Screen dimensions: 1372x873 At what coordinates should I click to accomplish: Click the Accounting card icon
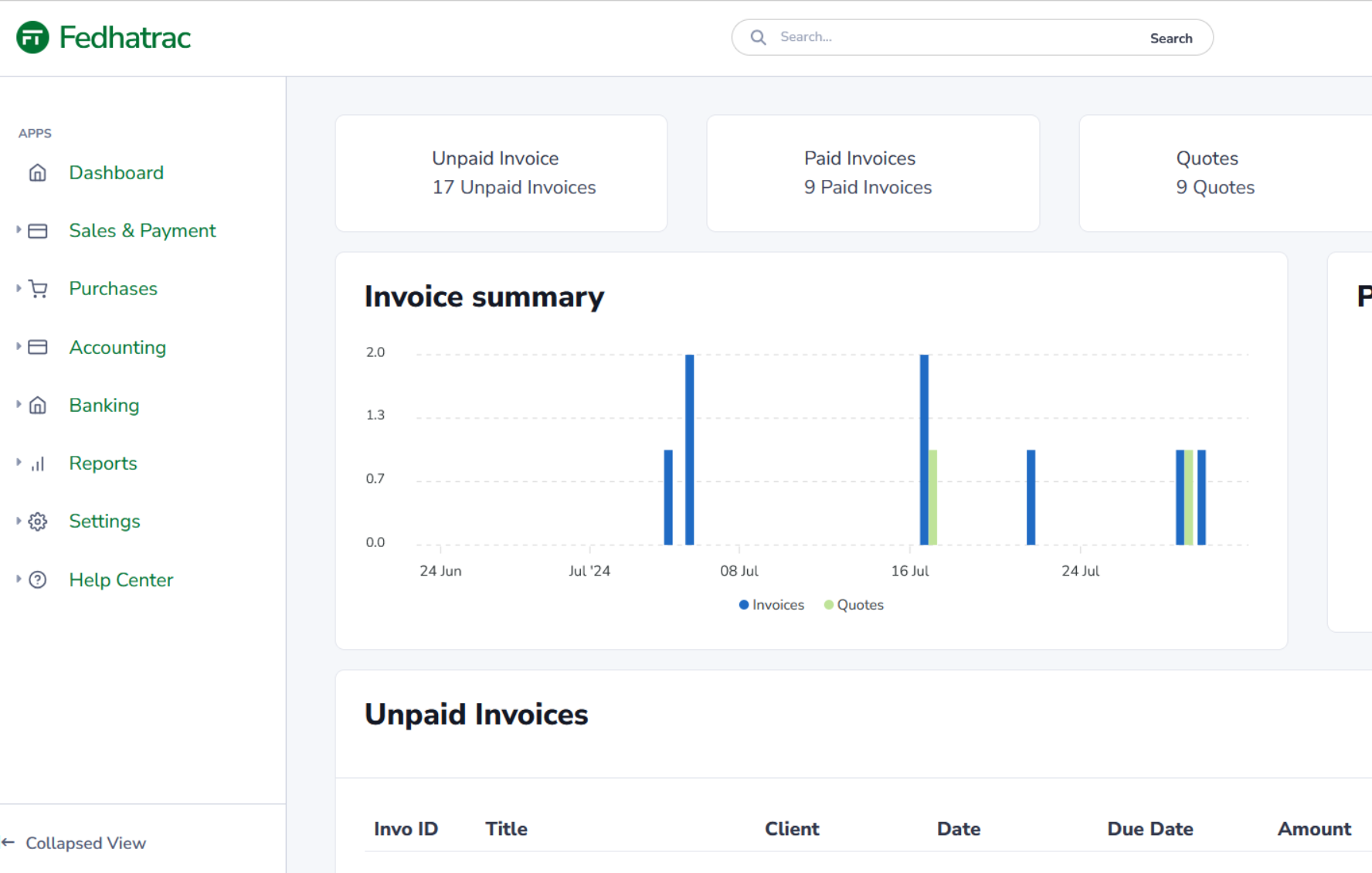[38, 348]
